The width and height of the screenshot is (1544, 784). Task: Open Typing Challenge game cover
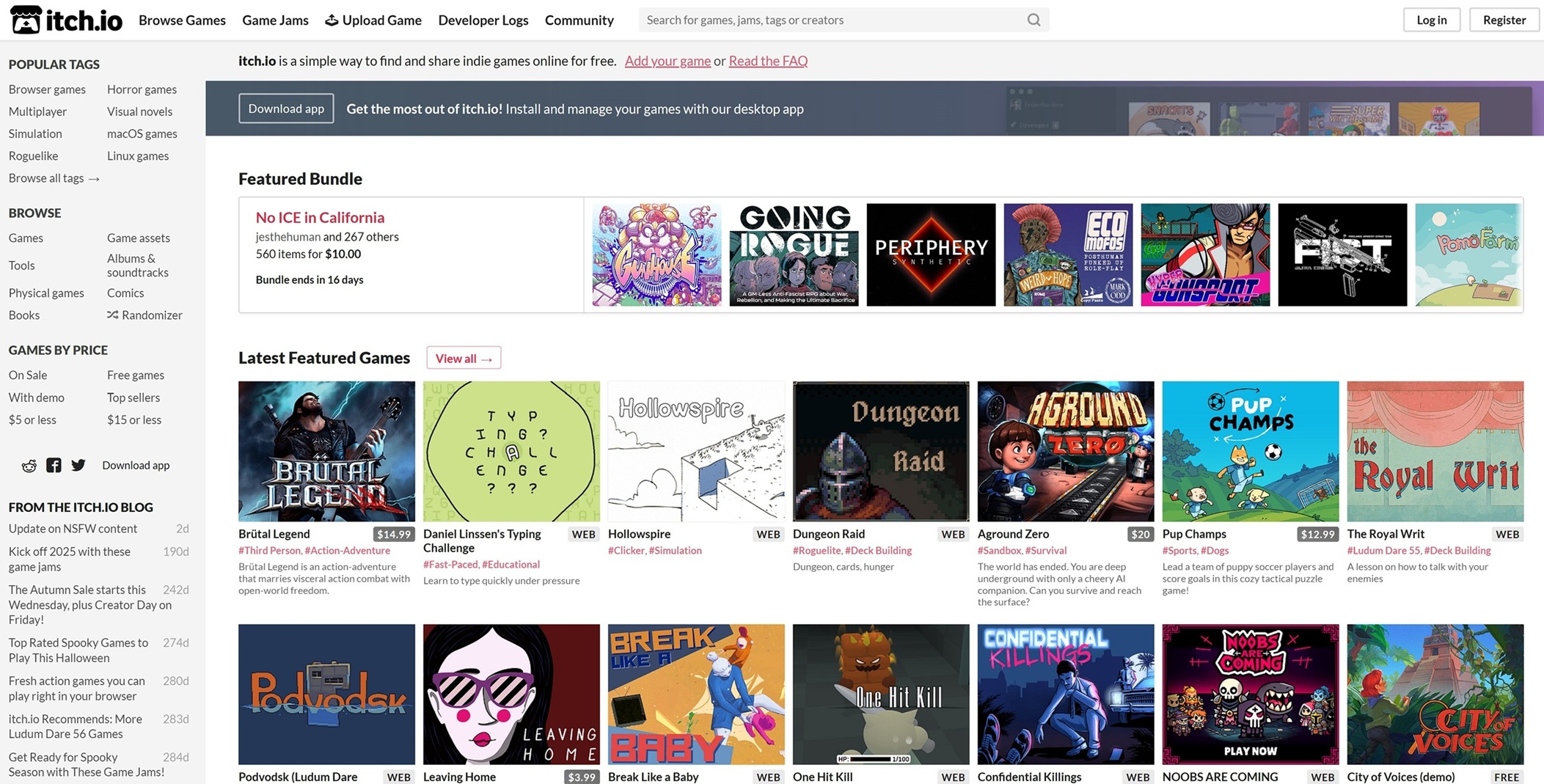511,451
